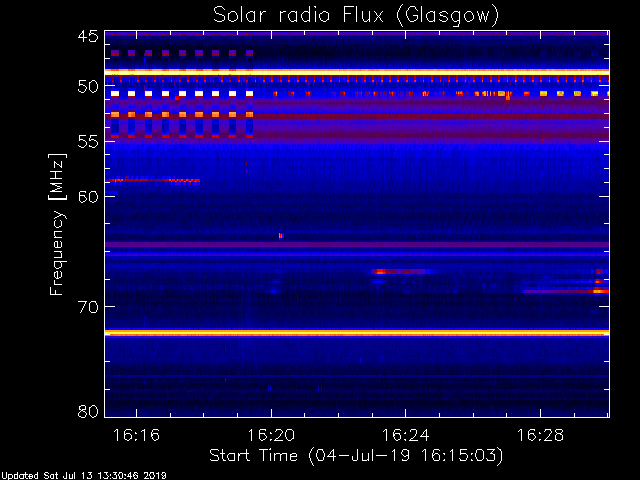Click the red streak near 58.5 MHz
The height and width of the screenshot is (480, 640).
(x=153, y=180)
